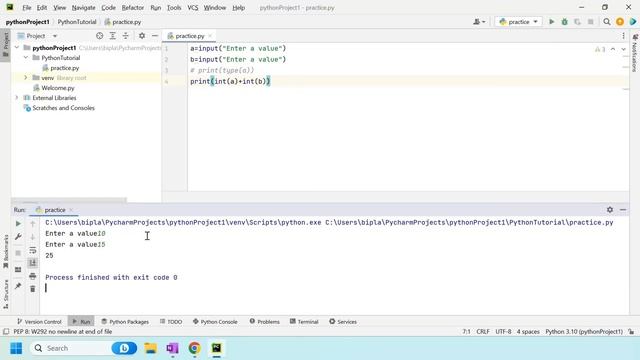This screenshot has height=360, width=640.
Task: Click Expand All in the Project panel
Action: point(112,36)
